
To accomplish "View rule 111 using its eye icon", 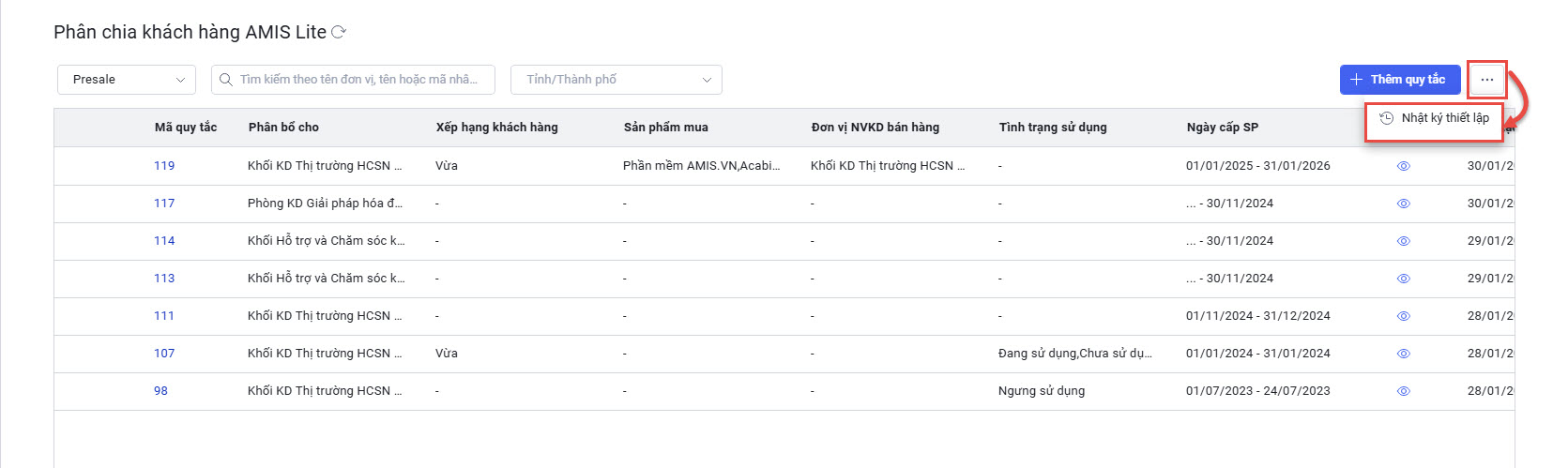I will point(1404,316).
